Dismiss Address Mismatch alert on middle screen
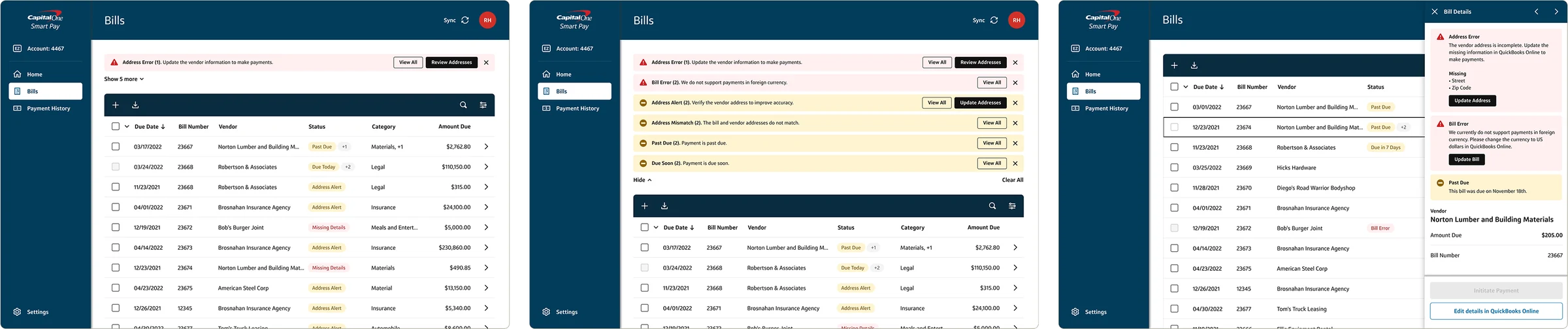The image size is (1568, 329). coord(1015,123)
